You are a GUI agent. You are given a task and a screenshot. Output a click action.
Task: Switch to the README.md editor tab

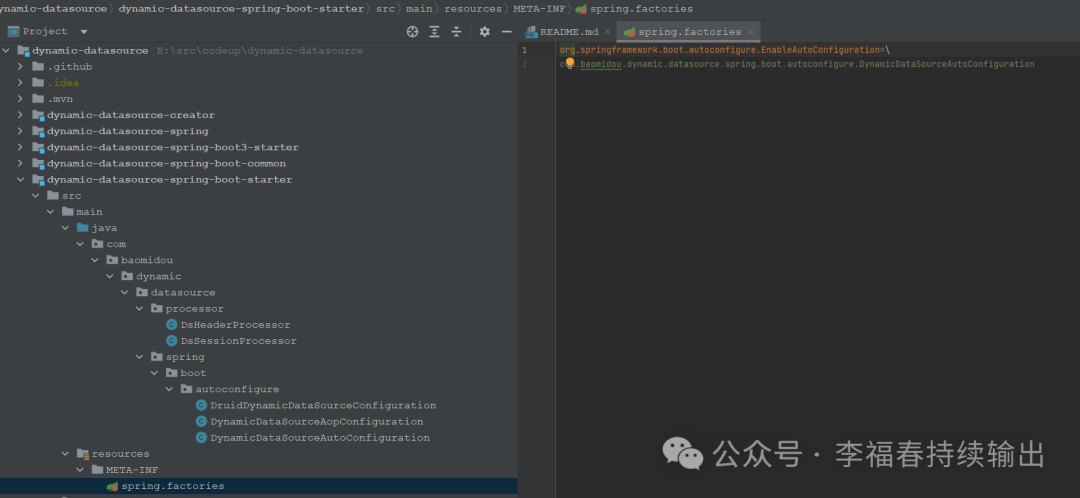pyautogui.click(x=569, y=32)
